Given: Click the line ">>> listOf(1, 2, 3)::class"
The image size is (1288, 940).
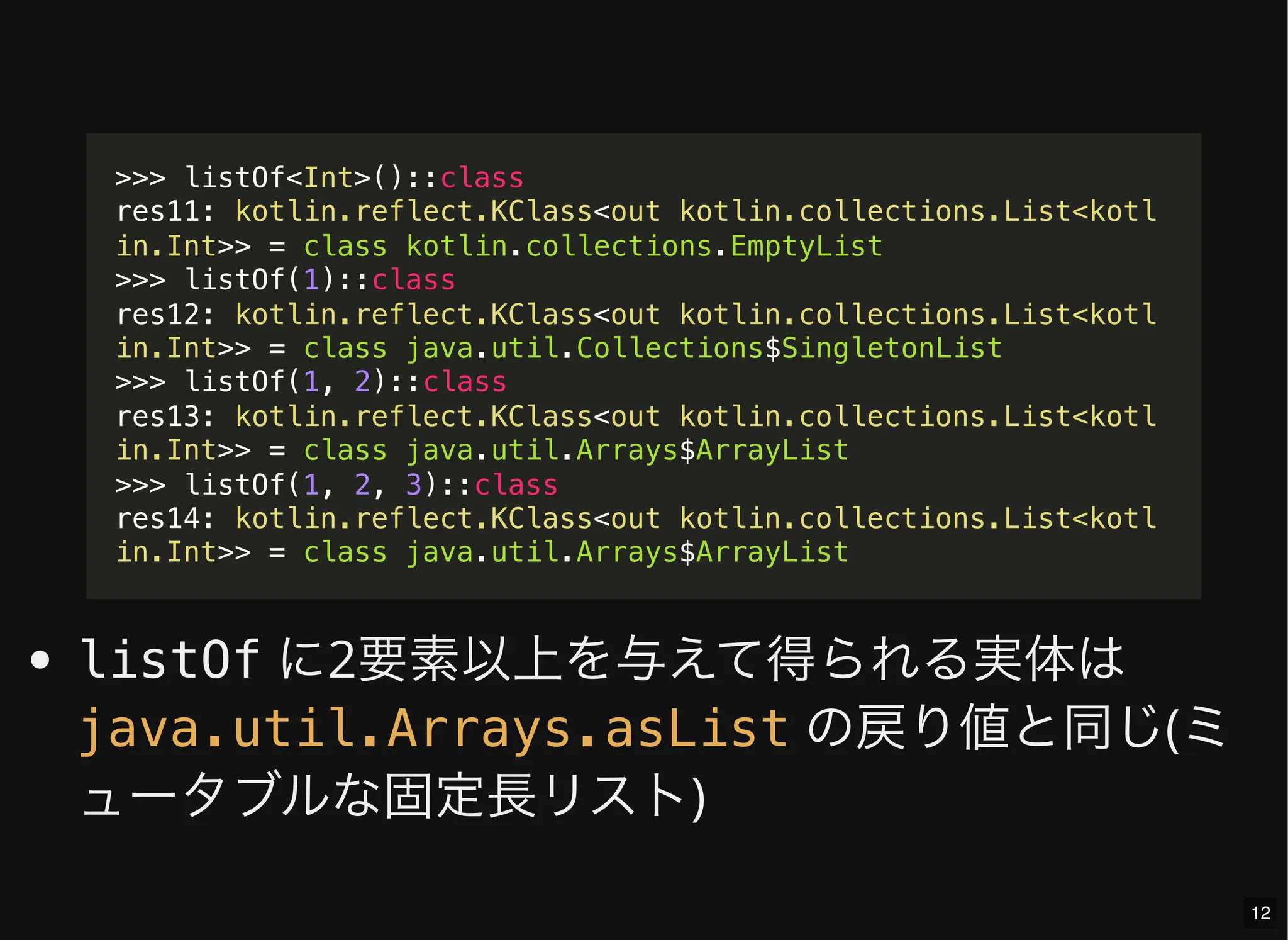Looking at the screenshot, I should coord(336,484).
